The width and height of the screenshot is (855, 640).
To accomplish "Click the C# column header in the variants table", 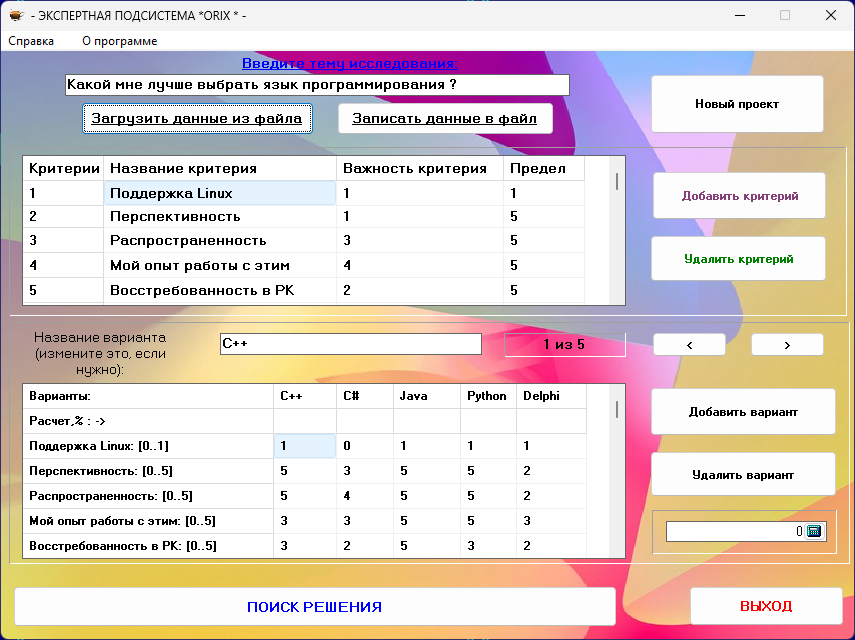I will coord(365,396).
